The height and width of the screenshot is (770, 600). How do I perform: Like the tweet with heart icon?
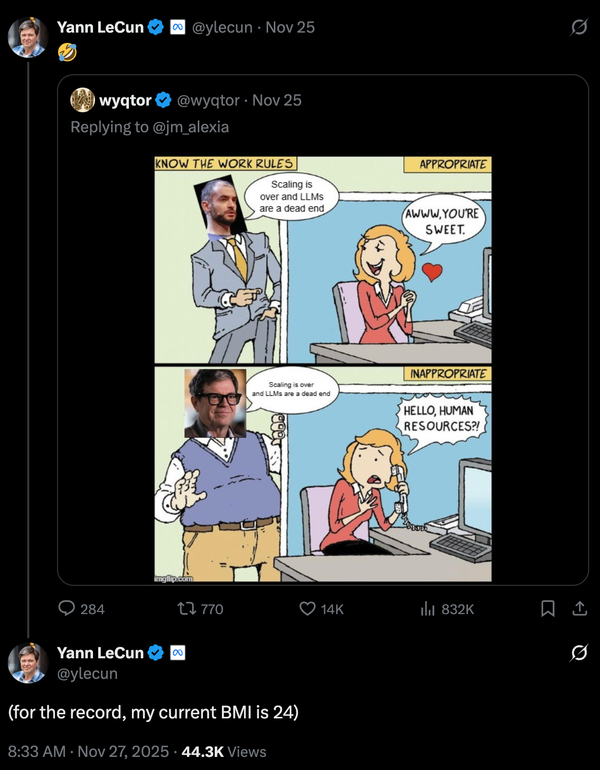(308, 608)
